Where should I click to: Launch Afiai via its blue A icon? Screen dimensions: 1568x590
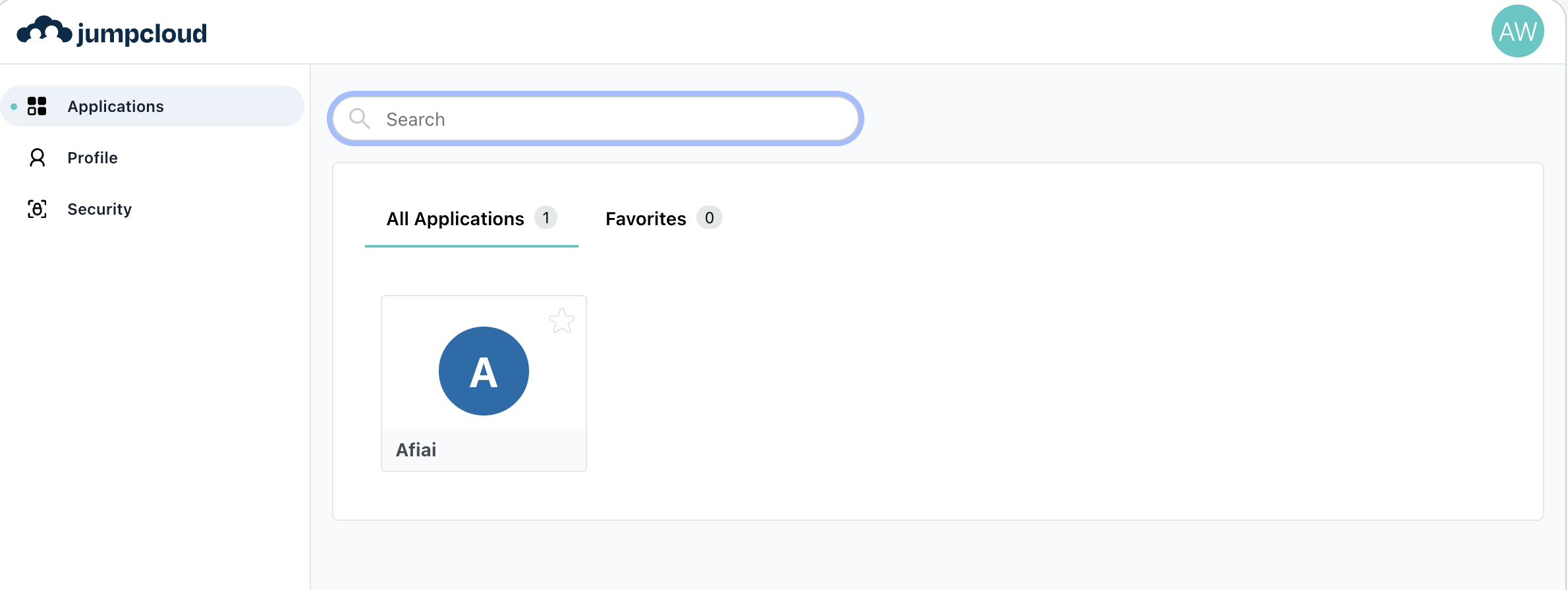[x=484, y=371]
